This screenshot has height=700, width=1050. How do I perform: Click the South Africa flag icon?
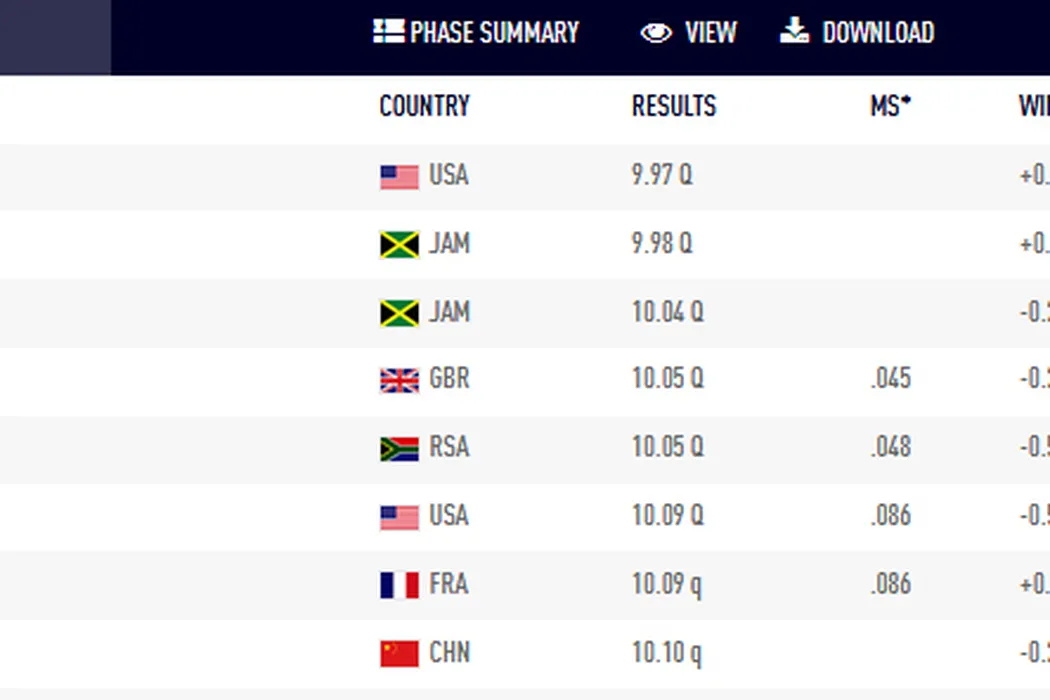399,449
